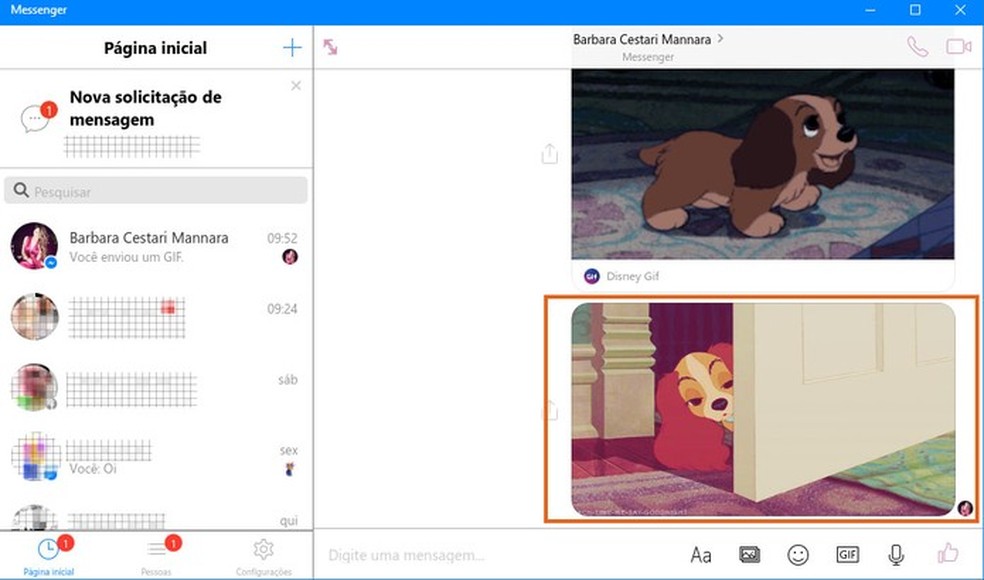
Task: Switch to the Pessoas tab
Action: coord(158,552)
